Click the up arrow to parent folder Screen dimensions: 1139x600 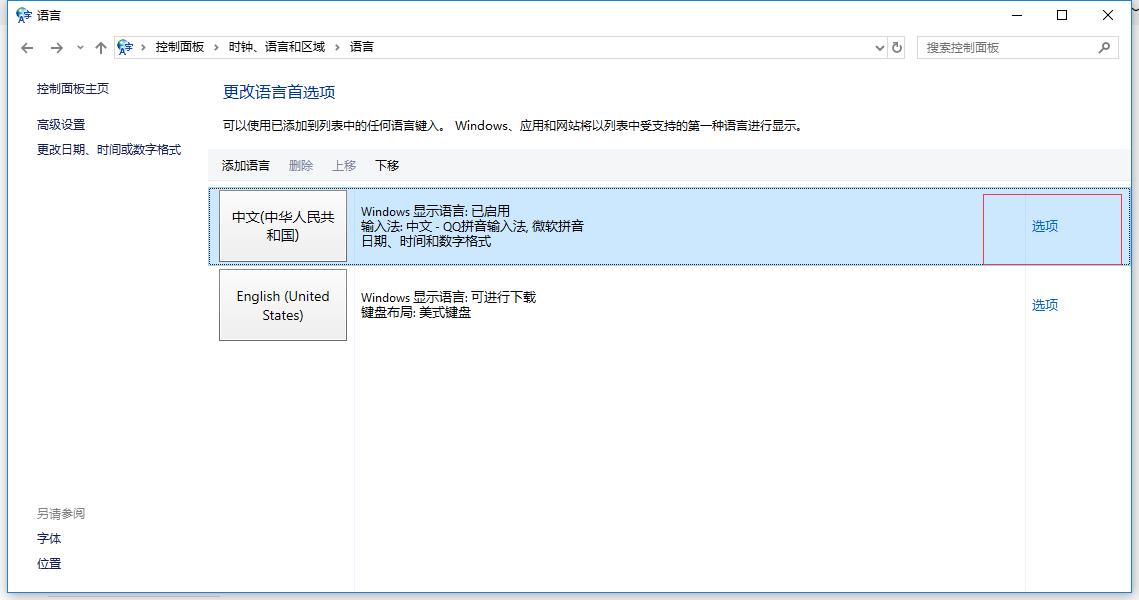[100, 46]
